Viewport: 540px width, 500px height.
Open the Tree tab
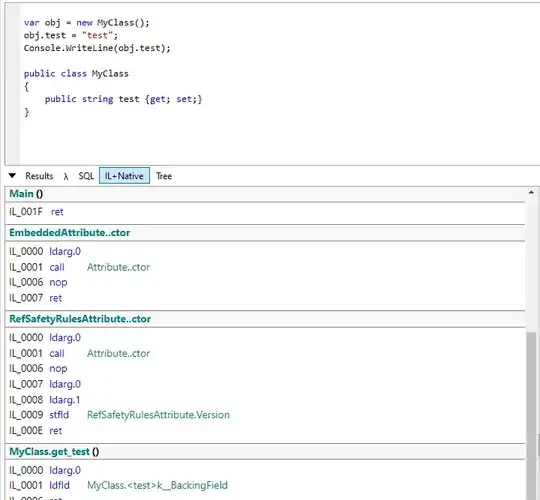(x=164, y=176)
